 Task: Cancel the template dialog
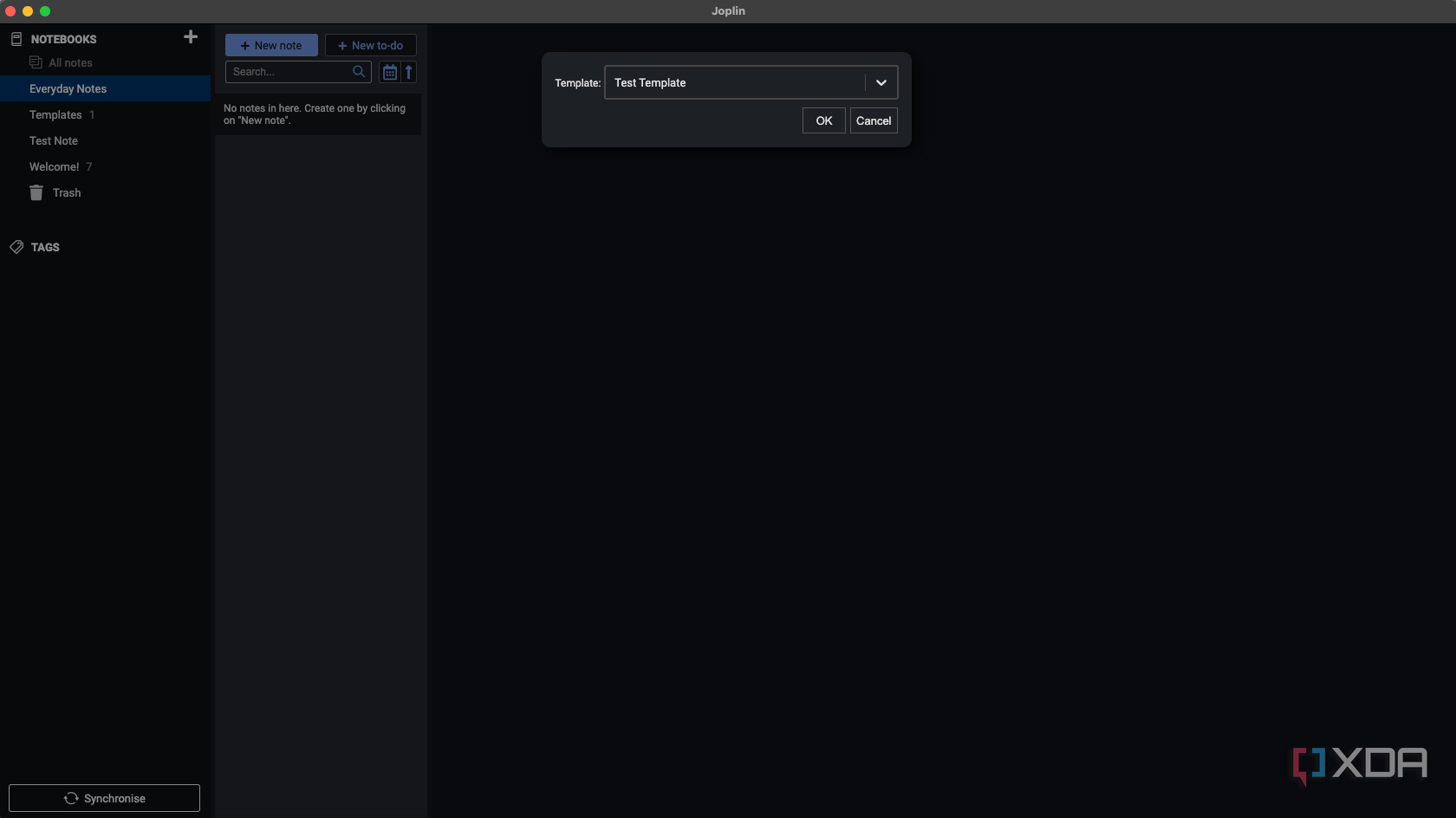click(874, 121)
